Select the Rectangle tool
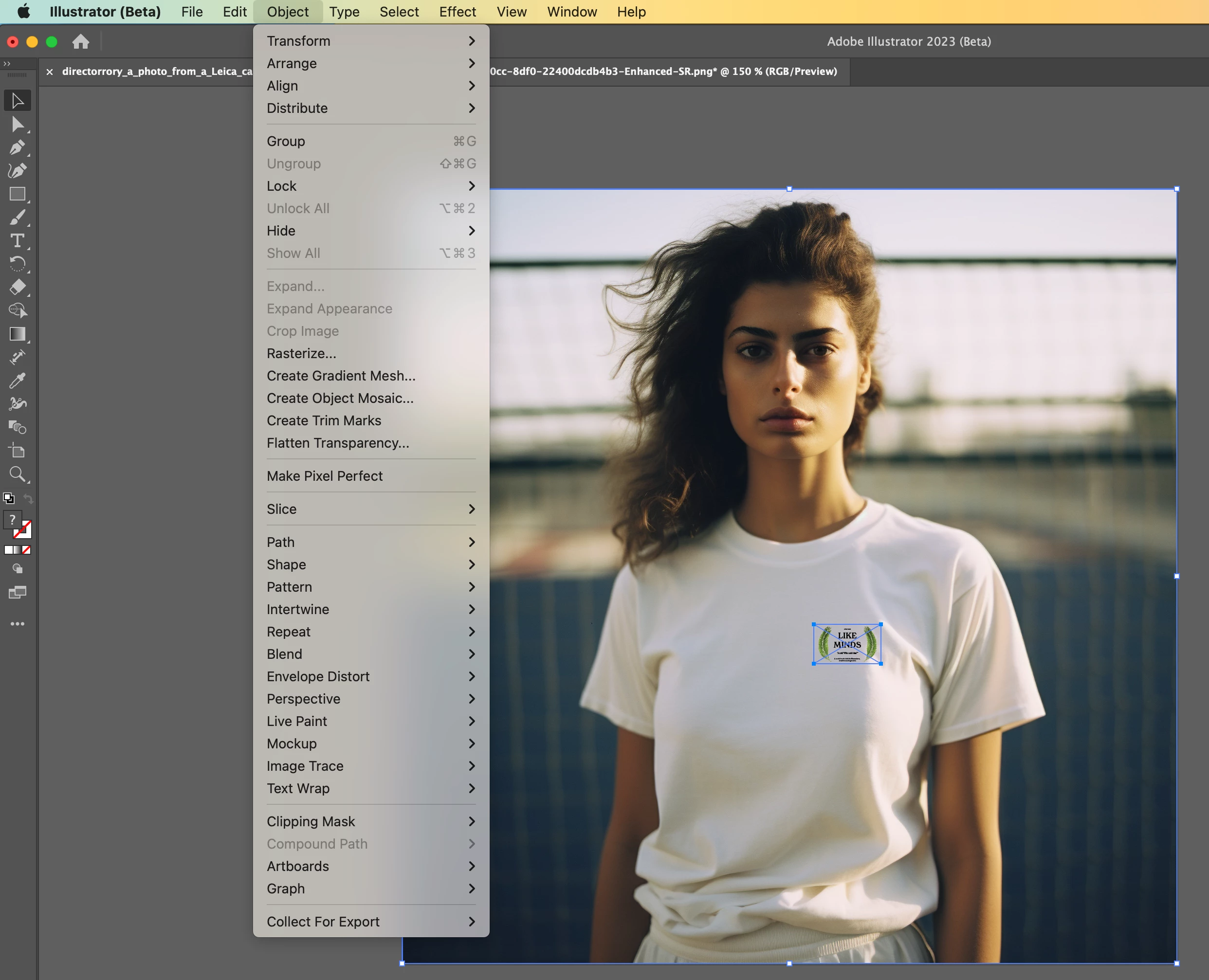 tap(17, 194)
